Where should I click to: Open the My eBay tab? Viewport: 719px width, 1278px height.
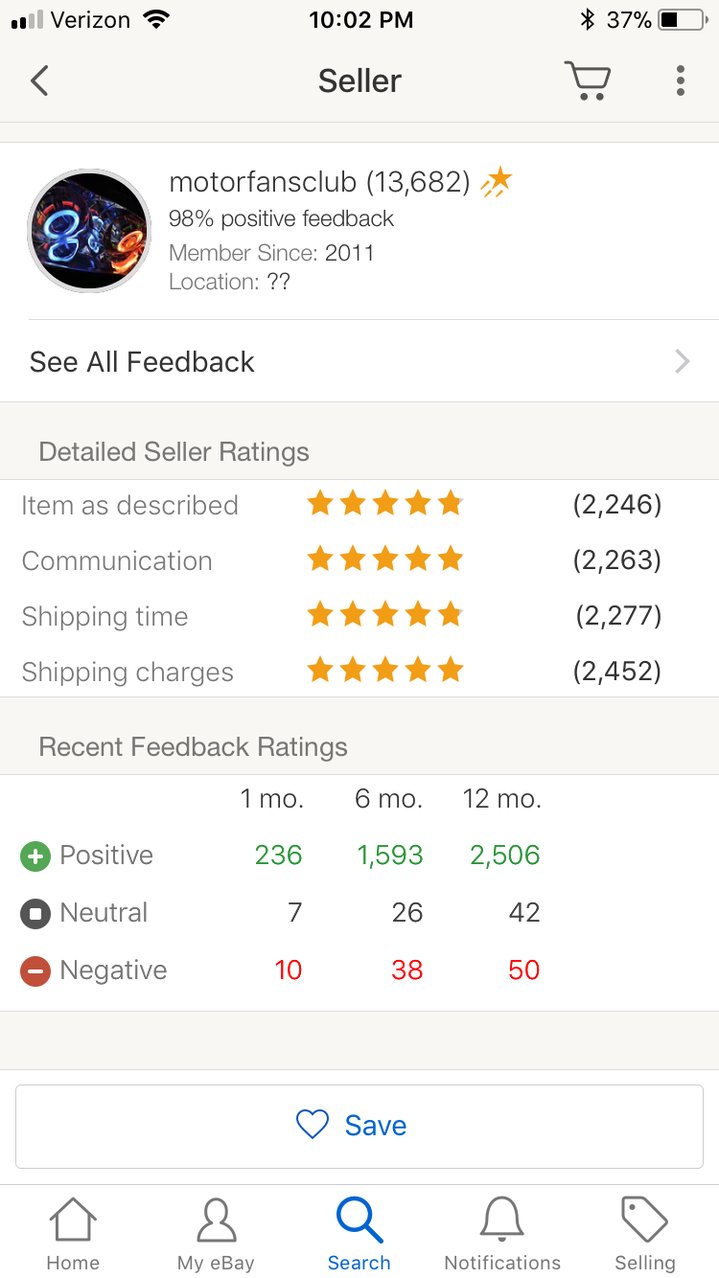tap(216, 1234)
